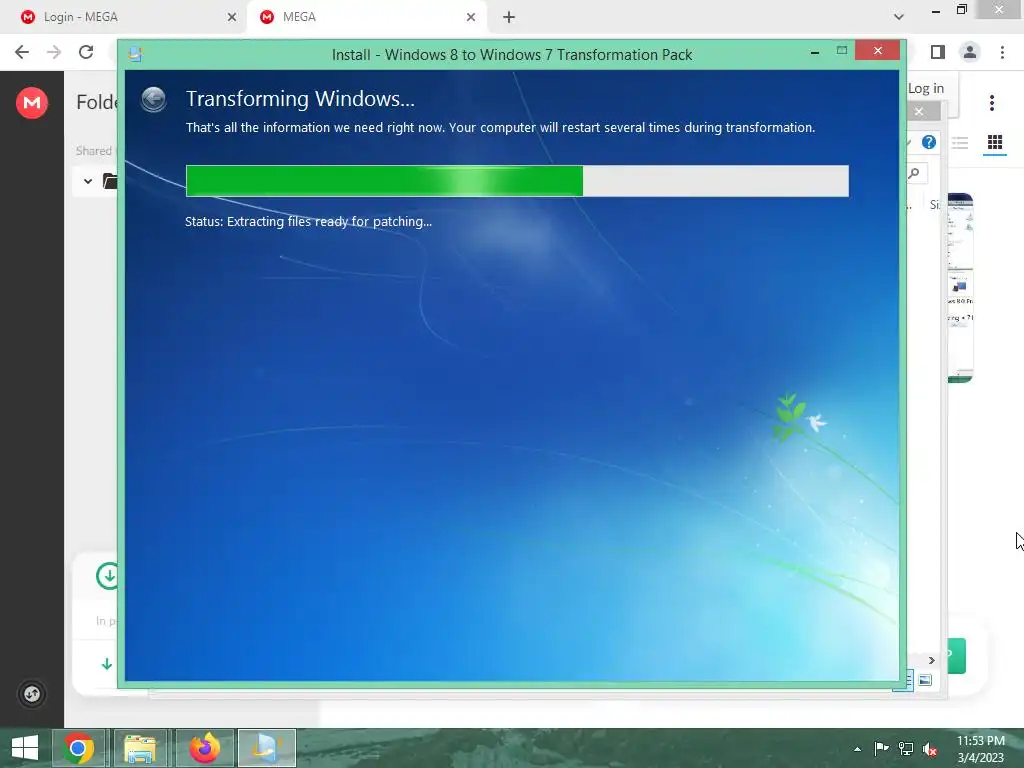Open the network tray icon
Screen dimensions: 1024x768
coord(906,749)
